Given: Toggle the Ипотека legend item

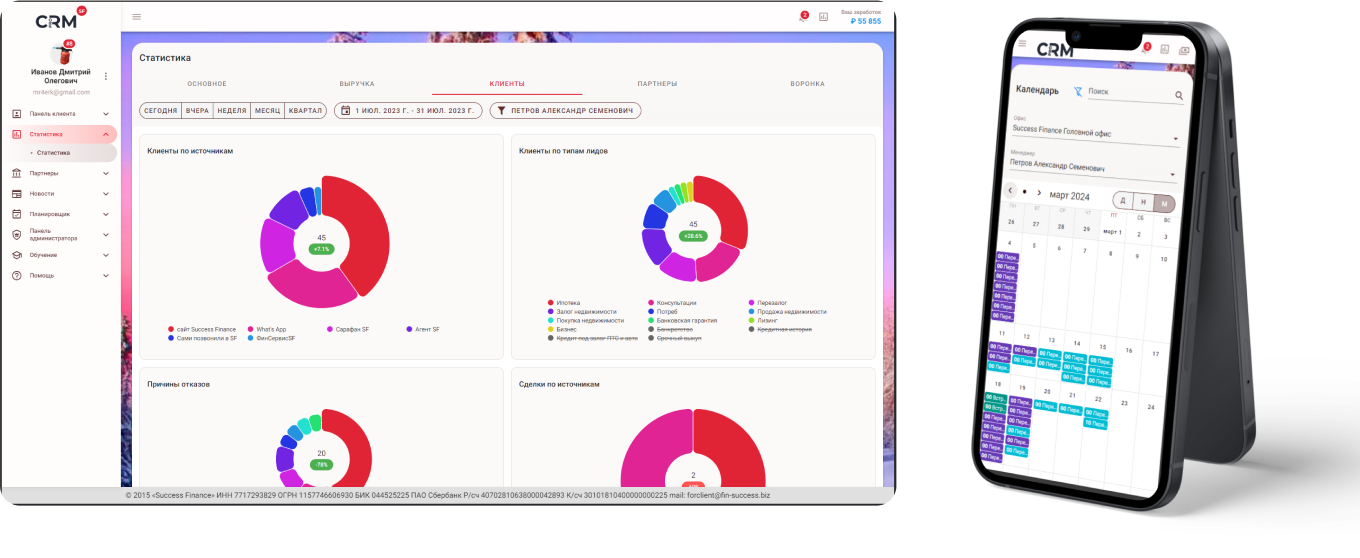Looking at the screenshot, I should (x=564, y=302).
